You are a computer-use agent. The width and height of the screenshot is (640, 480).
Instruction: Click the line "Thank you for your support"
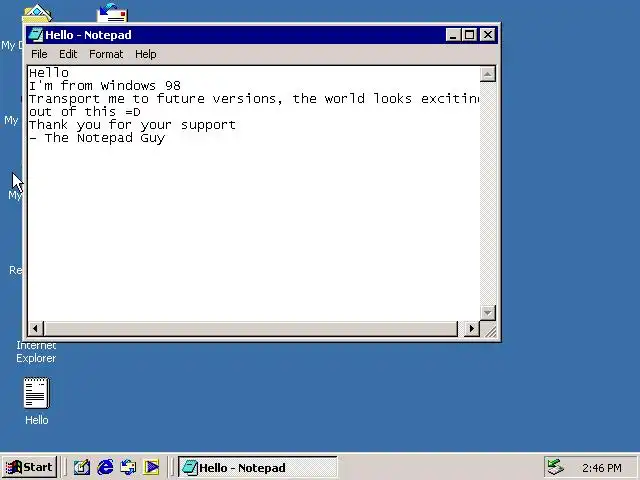(132, 125)
